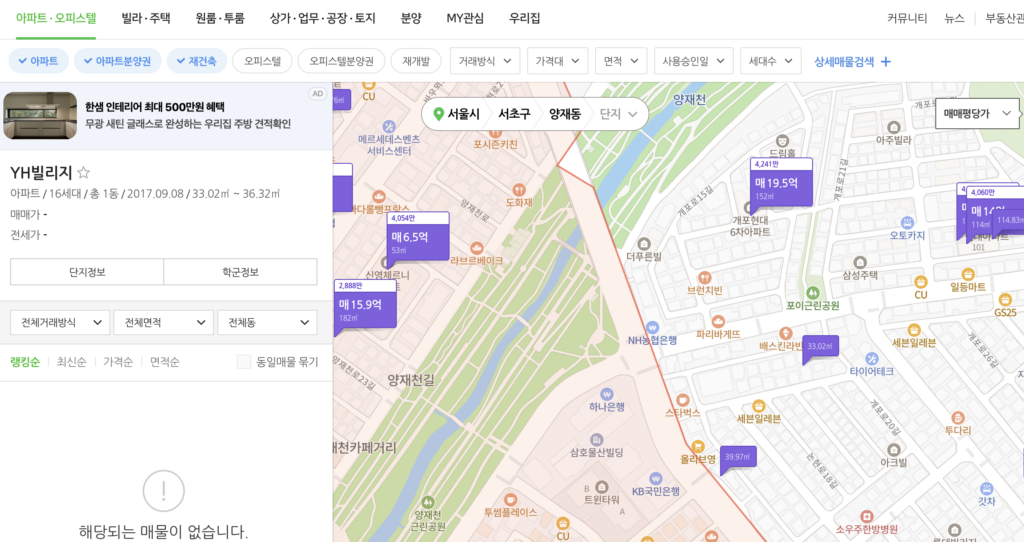1024x542 pixels.
Task: Expand the 전체면적 dropdown
Action: click(163, 323)
